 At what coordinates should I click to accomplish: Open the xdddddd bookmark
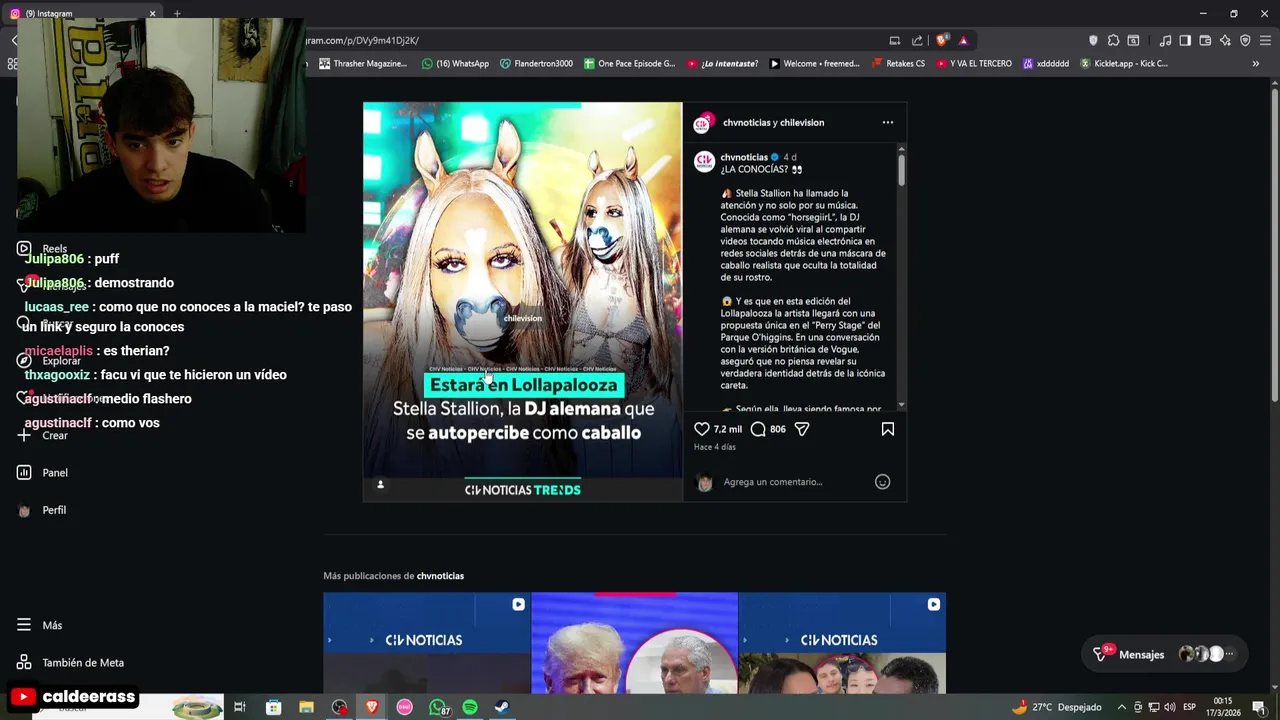[x=1045, y=64]
